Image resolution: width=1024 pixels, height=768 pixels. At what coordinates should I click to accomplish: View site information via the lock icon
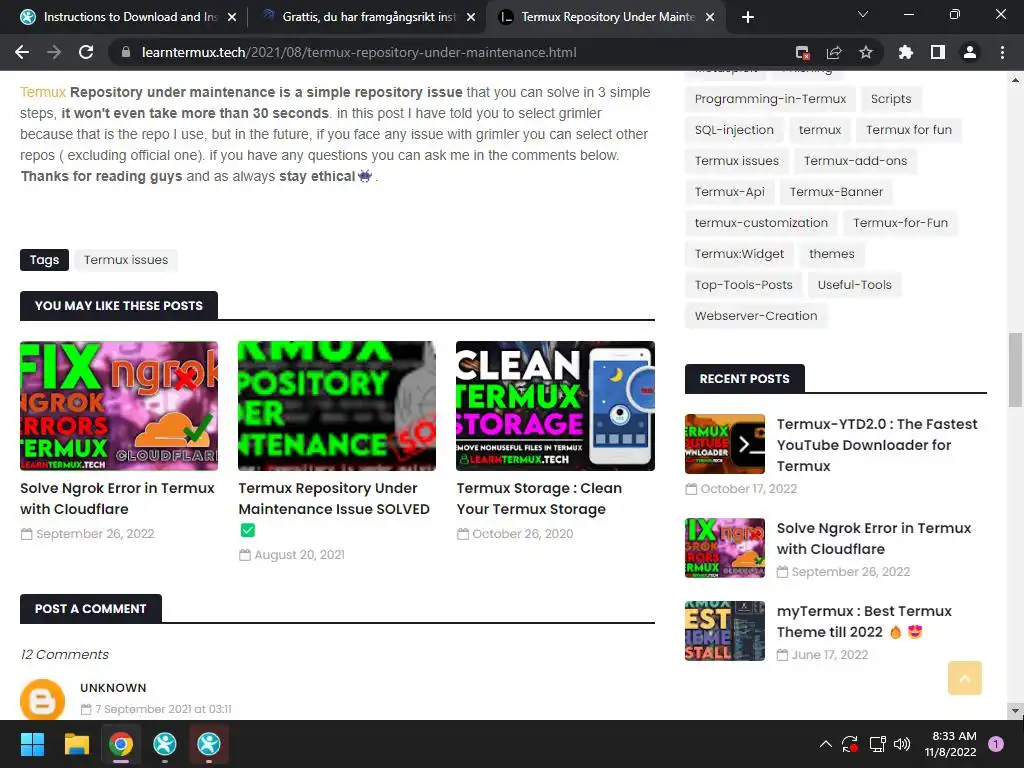click(x=126, y=52)
